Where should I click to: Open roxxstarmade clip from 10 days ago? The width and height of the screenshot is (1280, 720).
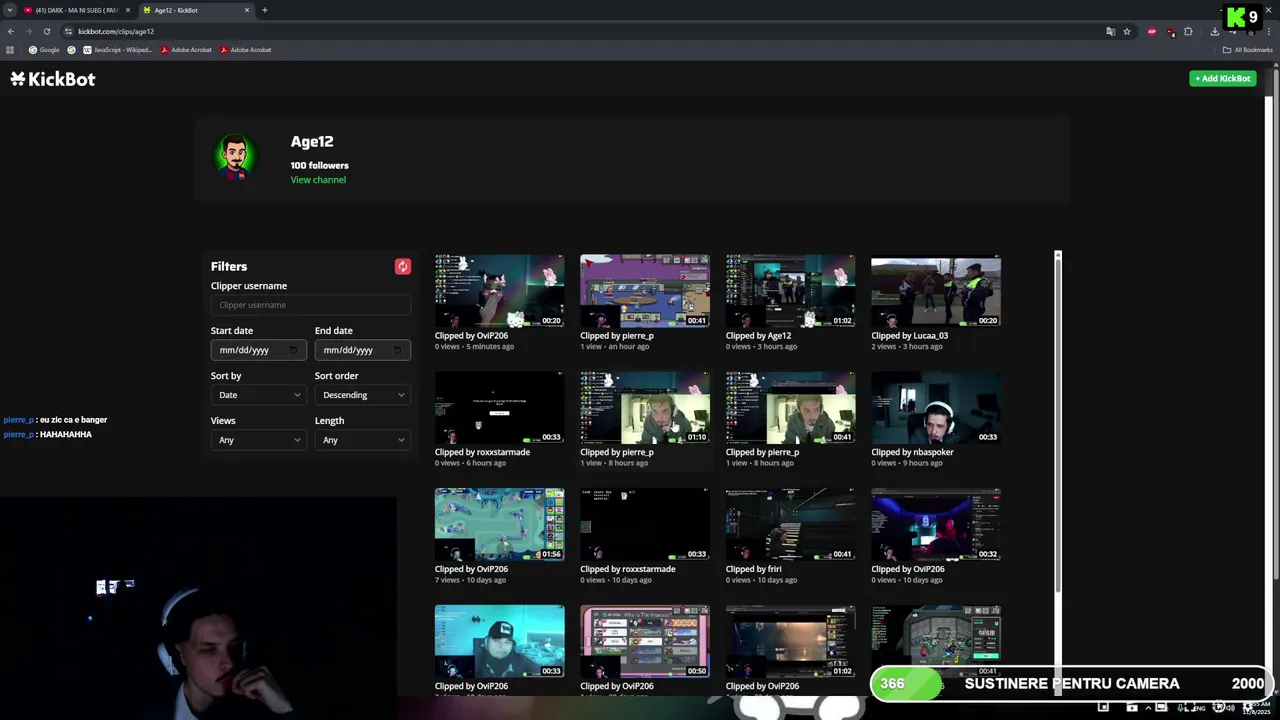645,524
